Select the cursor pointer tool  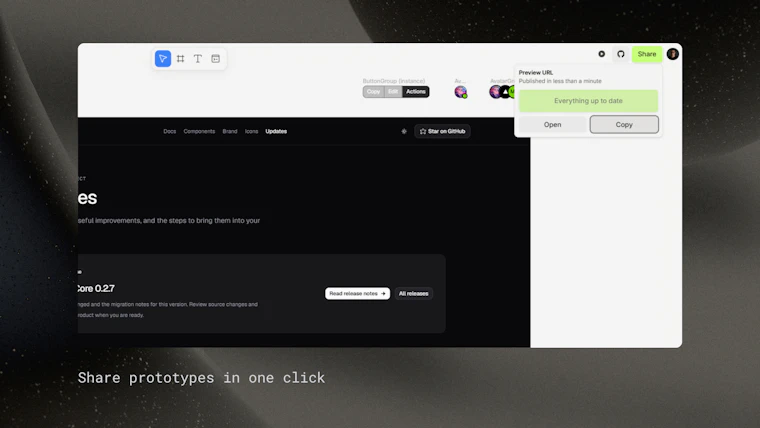point(163,59)
